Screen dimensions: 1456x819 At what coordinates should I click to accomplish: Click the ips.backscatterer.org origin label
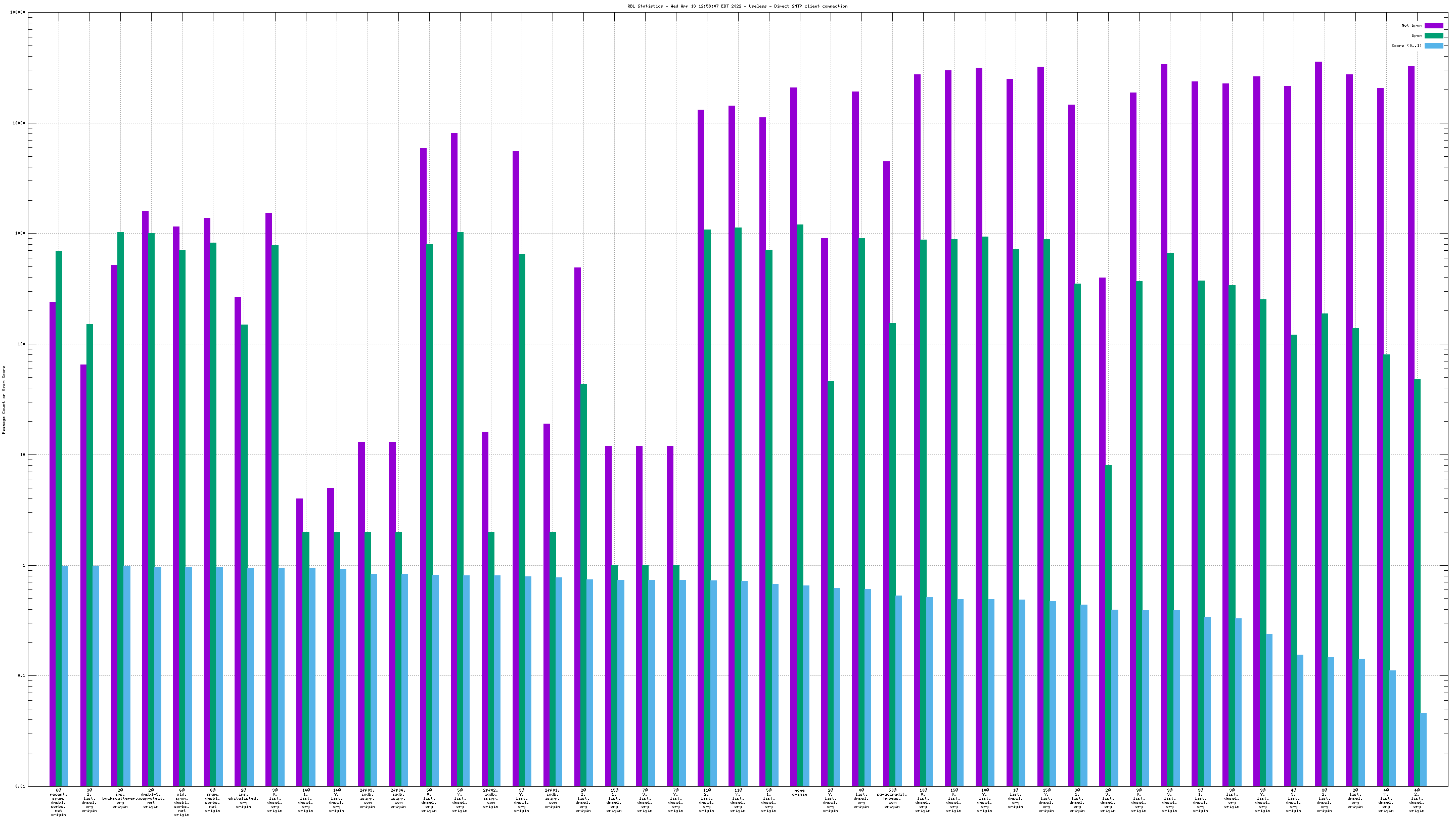point(120,798)
